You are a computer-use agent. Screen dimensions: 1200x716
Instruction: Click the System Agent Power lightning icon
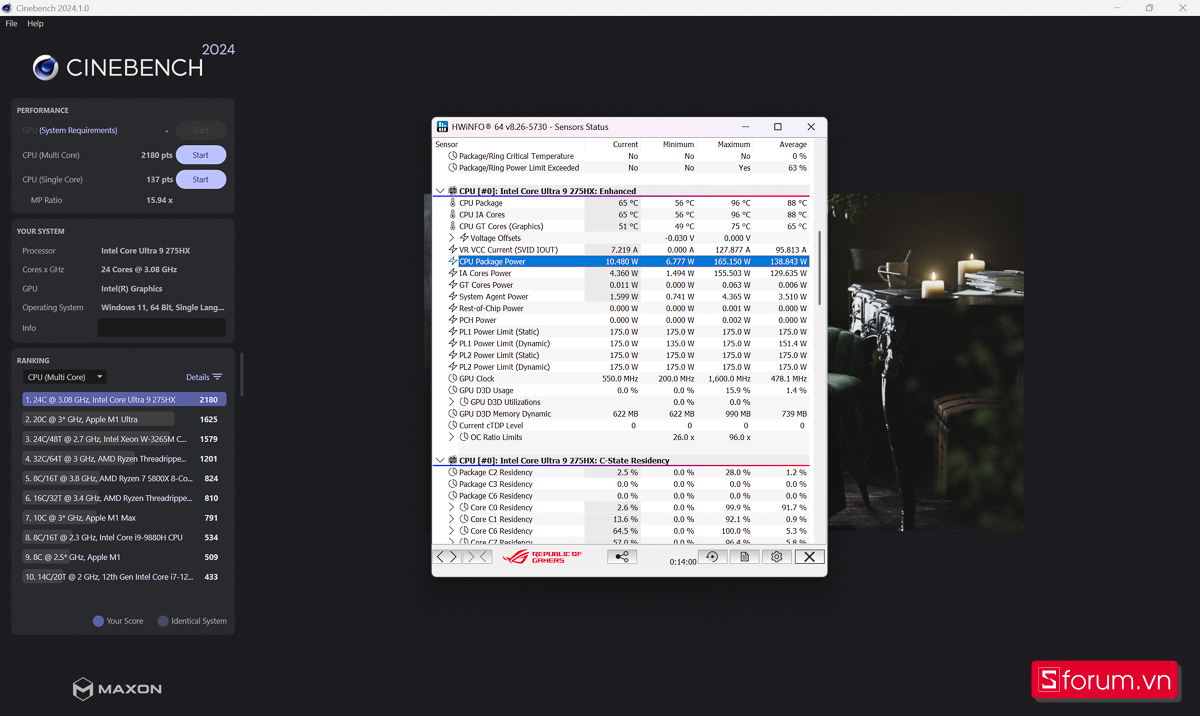452,297
